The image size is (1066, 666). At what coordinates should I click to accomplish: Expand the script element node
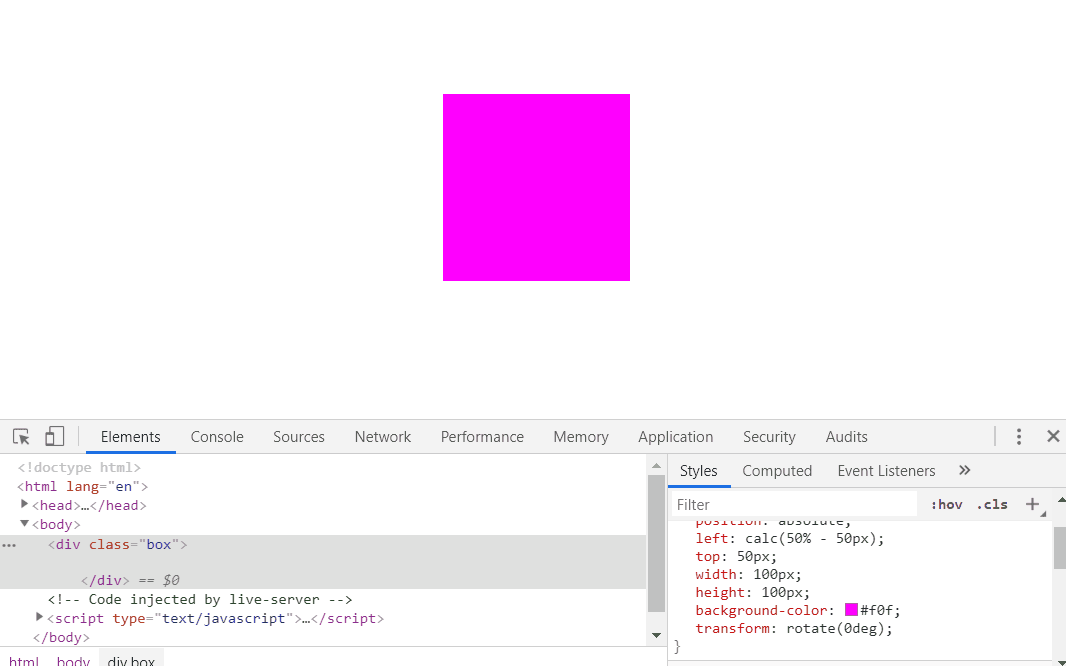click(39, 617)
